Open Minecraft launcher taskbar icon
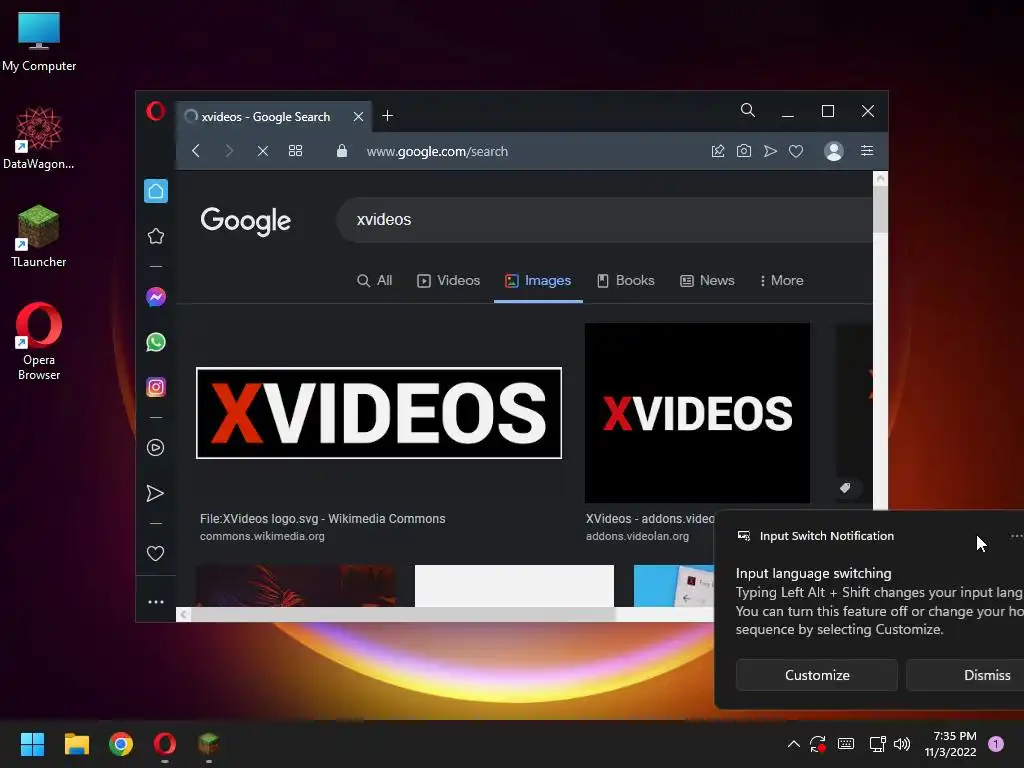 (x=208, y=744)
